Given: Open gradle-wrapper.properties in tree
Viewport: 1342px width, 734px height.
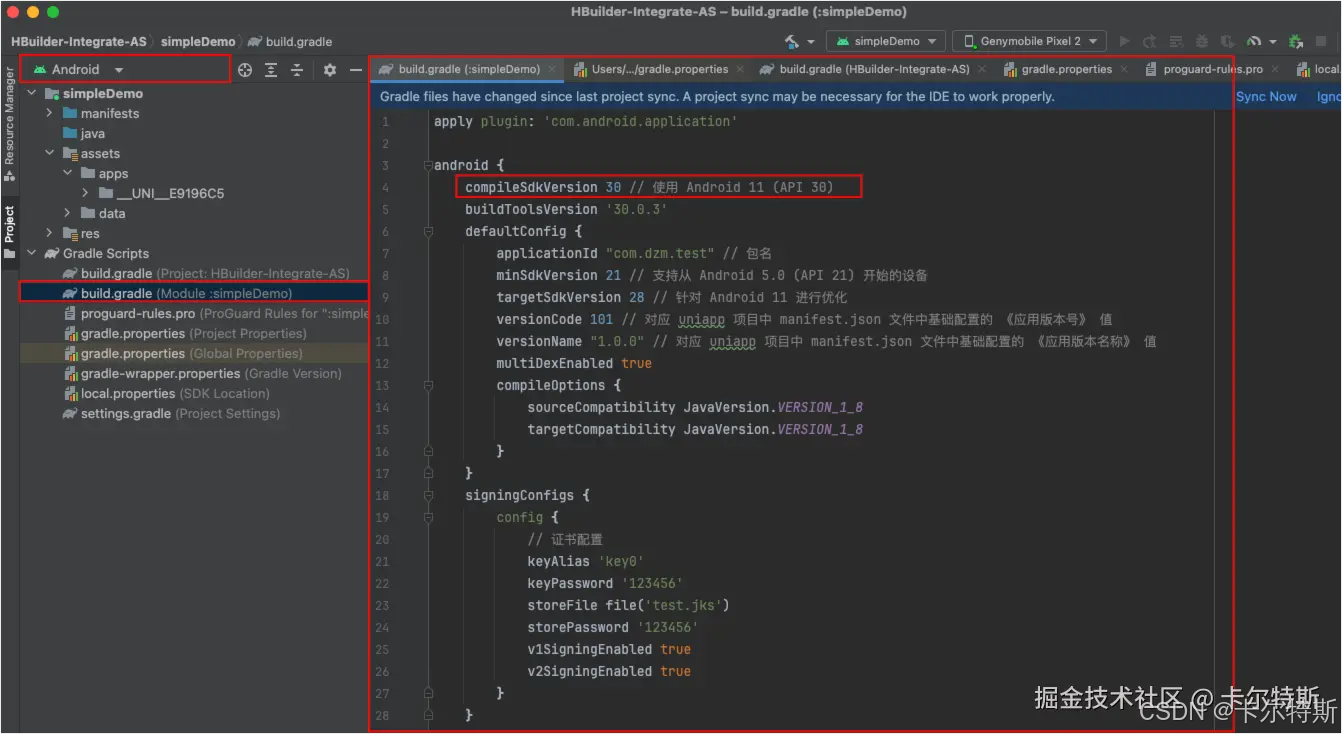Looking at the screenshot, I should 202,373.
